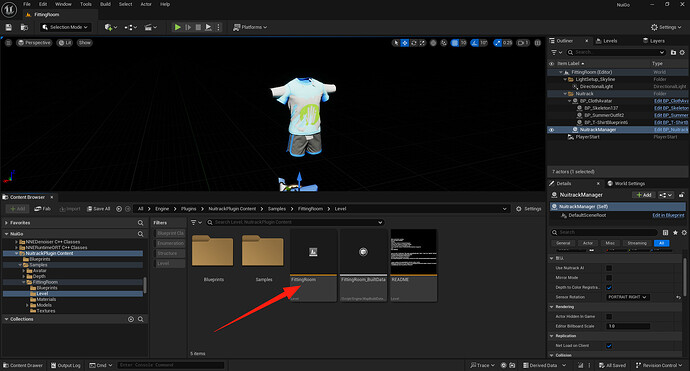The height and width of the screenshot is (371, 690).
Task: Toggle visibility eye for NuitrackManager
Action: click(x=551, y=130)
